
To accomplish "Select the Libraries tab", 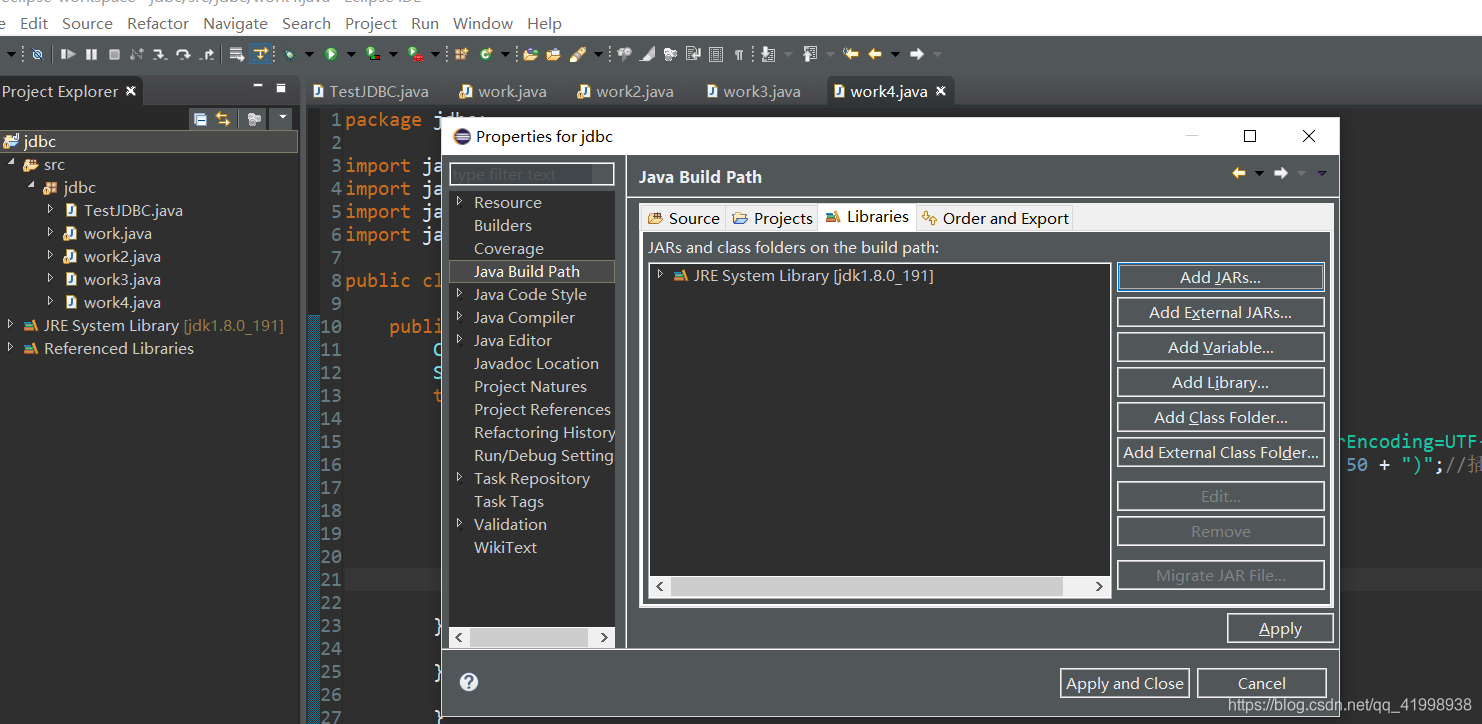I will tap(867, 216).
